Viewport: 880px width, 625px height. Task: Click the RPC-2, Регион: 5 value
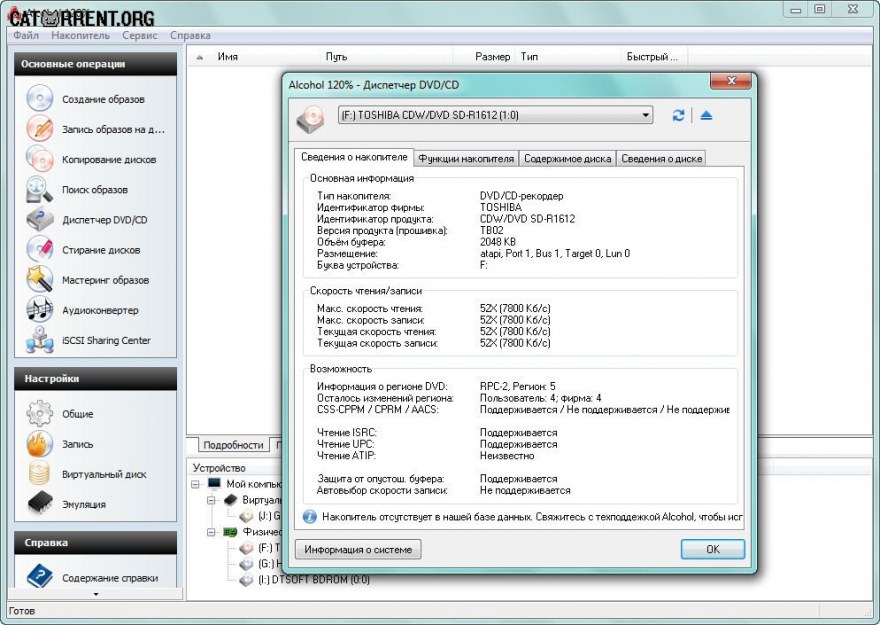click(x=517, y=387)
